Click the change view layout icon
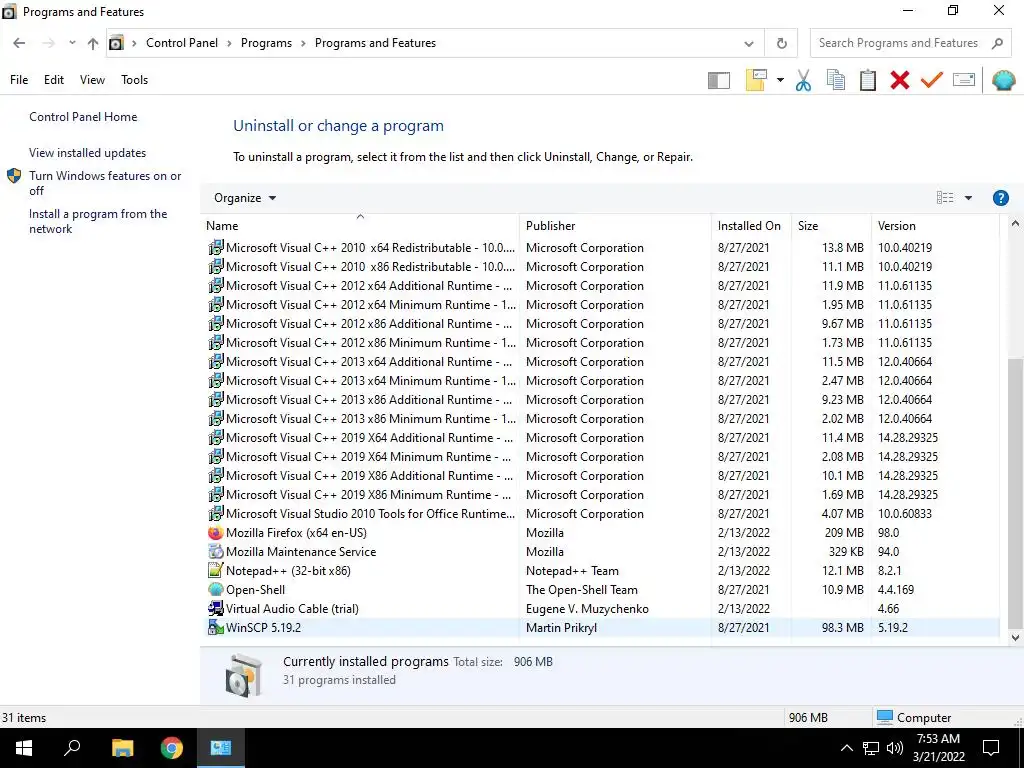Screen dimensions: 1024x768 pyautogui.click(x=945, y=198)
